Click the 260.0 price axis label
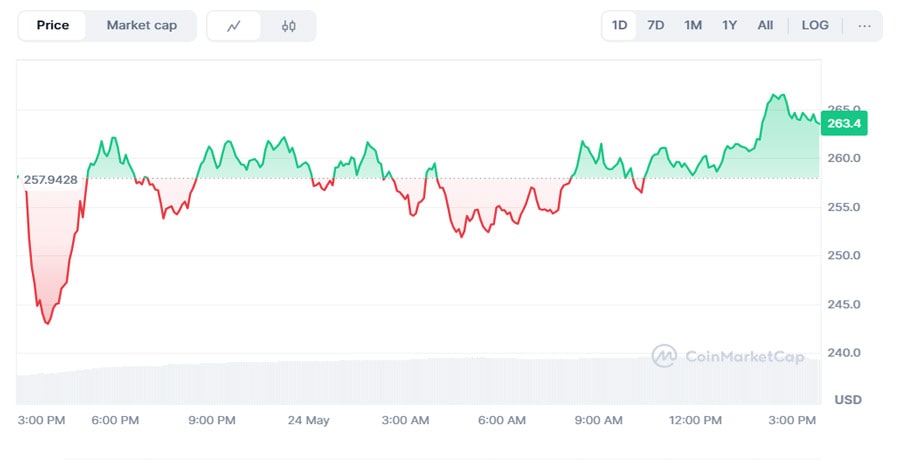The image size is (900, 460). [844, 158]
